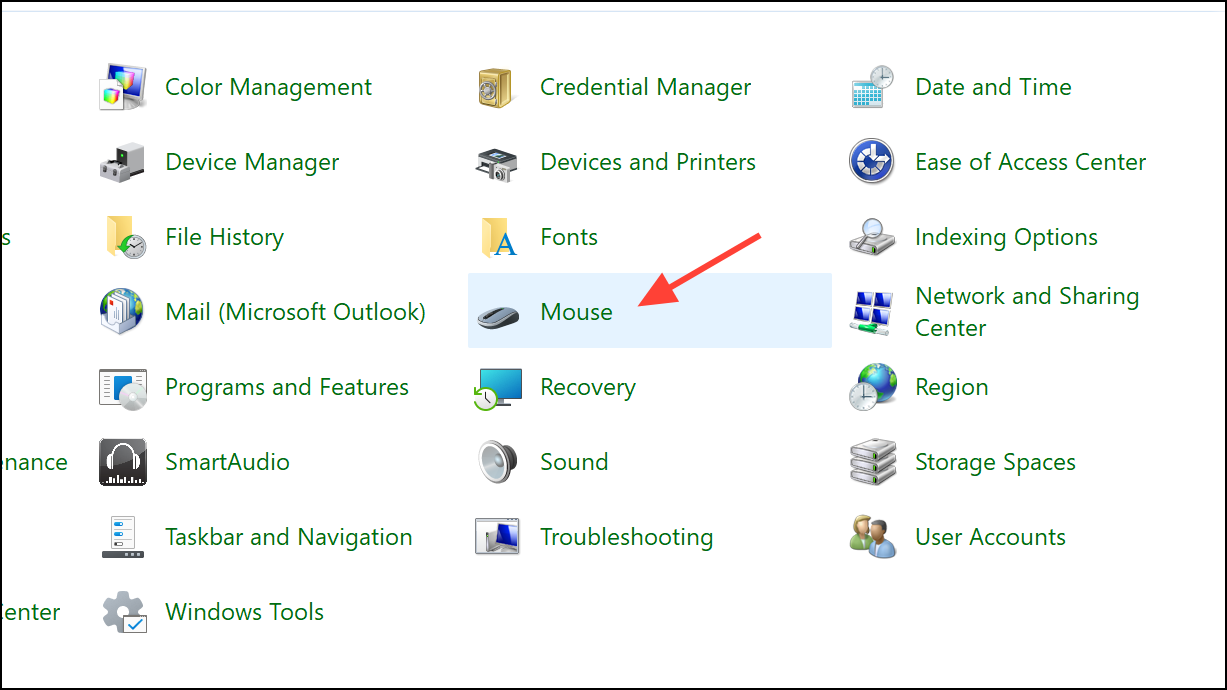The image size is (1227, 690).
Task: Open the Indexing Options link
Action: 1006,238
